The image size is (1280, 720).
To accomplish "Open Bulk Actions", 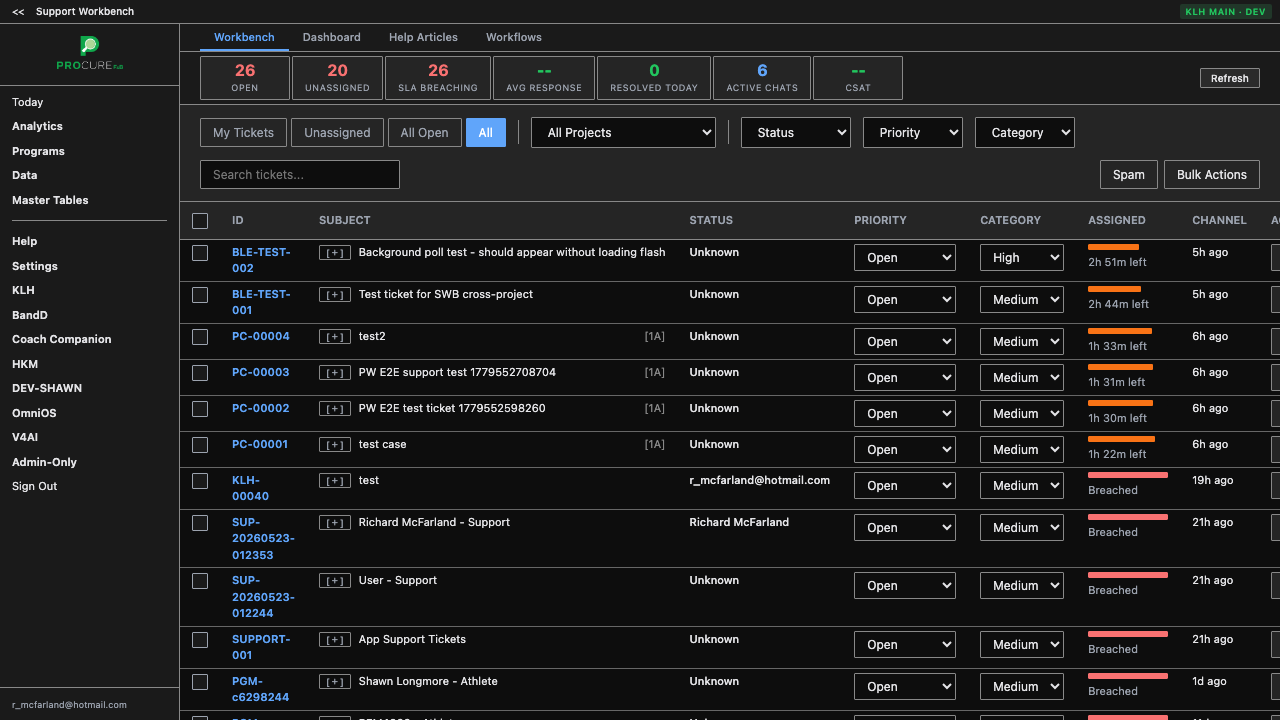I will click(1212, 175).
